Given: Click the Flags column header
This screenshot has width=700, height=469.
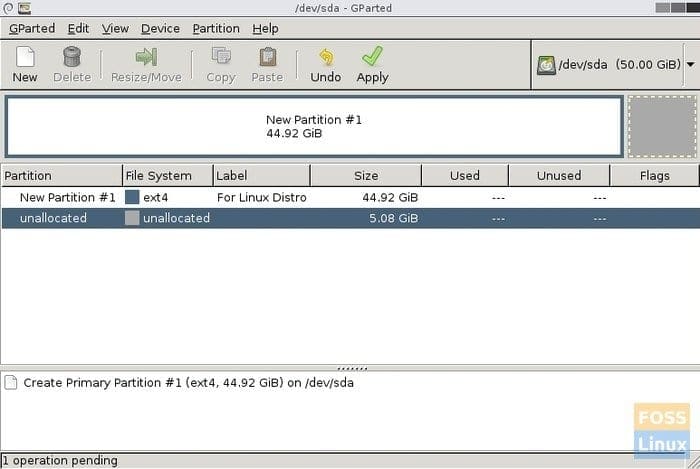Looking at the screenshot, I should click(654, 175).
